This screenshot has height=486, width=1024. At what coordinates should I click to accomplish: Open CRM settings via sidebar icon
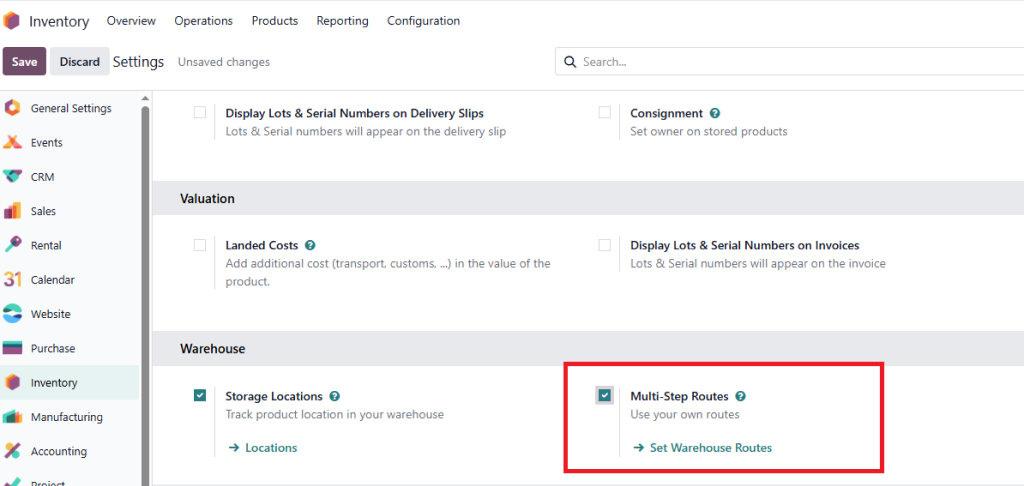pos(13,177)
